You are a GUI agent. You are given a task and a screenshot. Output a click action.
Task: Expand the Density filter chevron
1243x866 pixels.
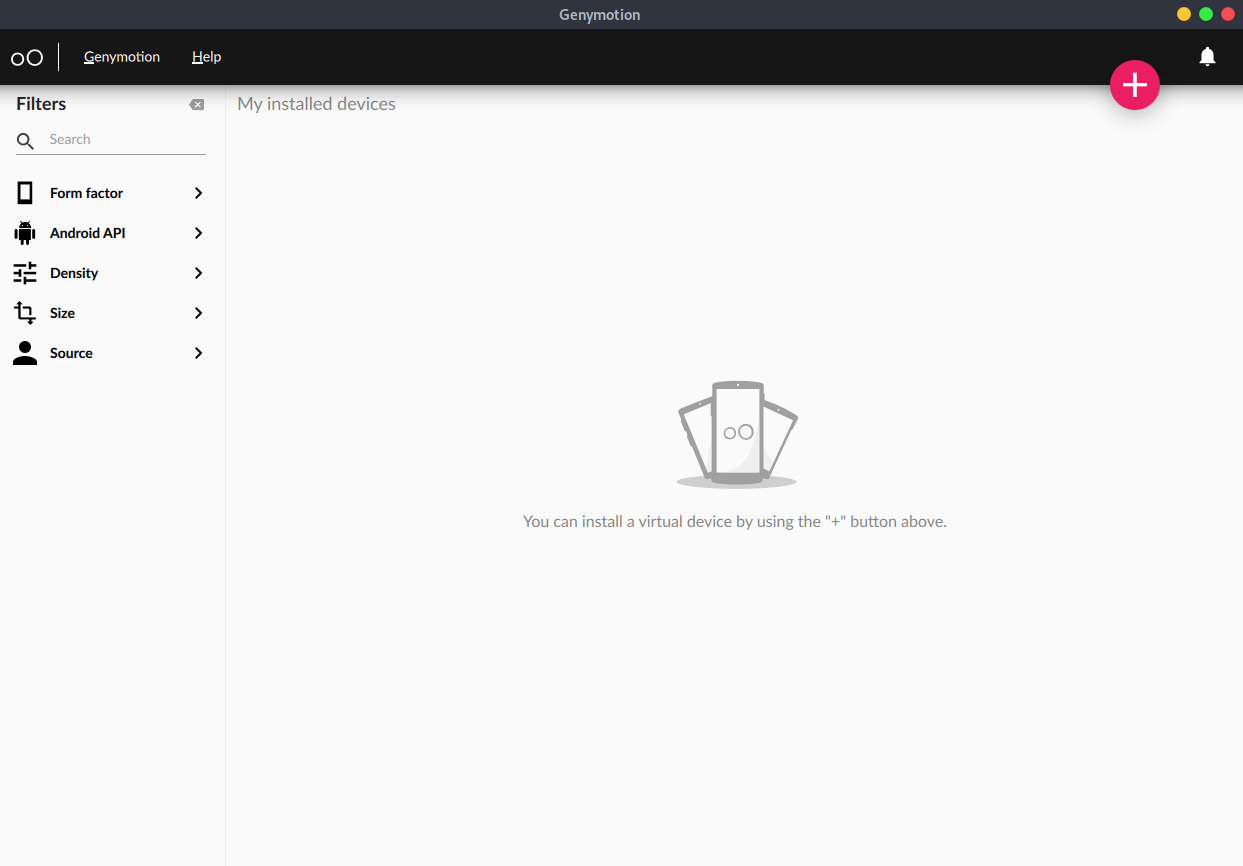coord(198,273)
